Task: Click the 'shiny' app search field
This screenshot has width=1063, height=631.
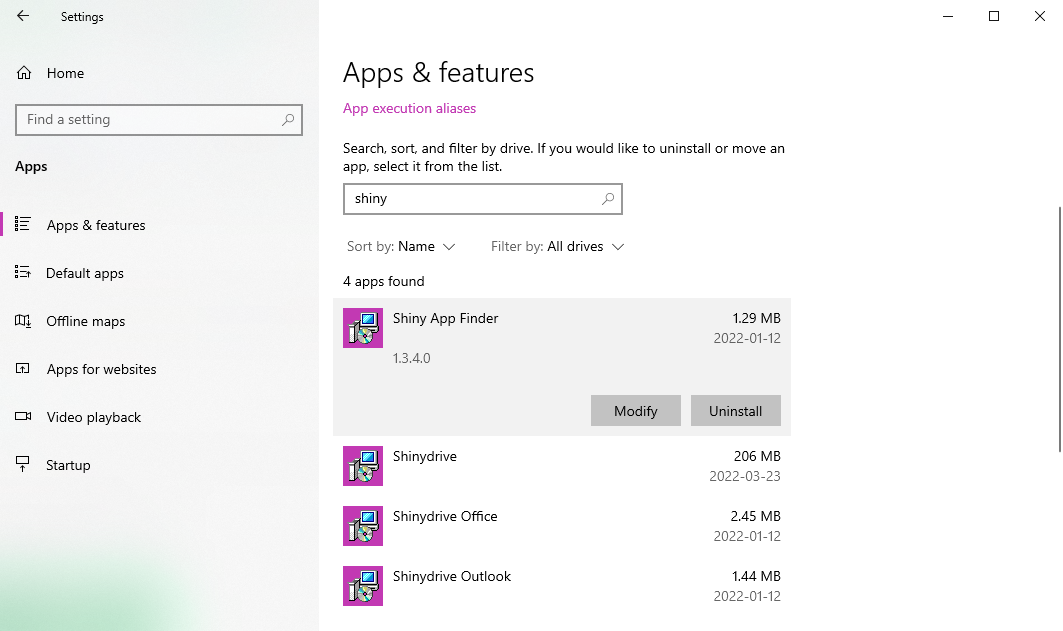Action: [x=470, y=199]
